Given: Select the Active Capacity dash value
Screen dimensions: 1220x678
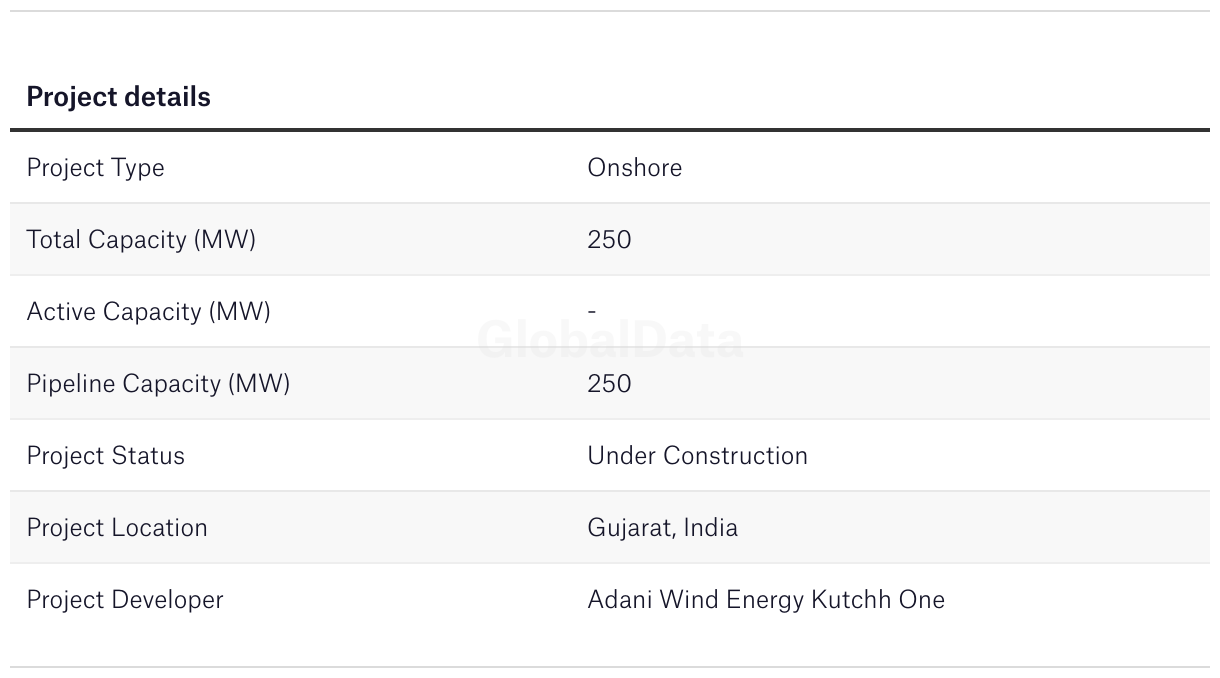Looking at the screenshot, I should click(592, 312).
